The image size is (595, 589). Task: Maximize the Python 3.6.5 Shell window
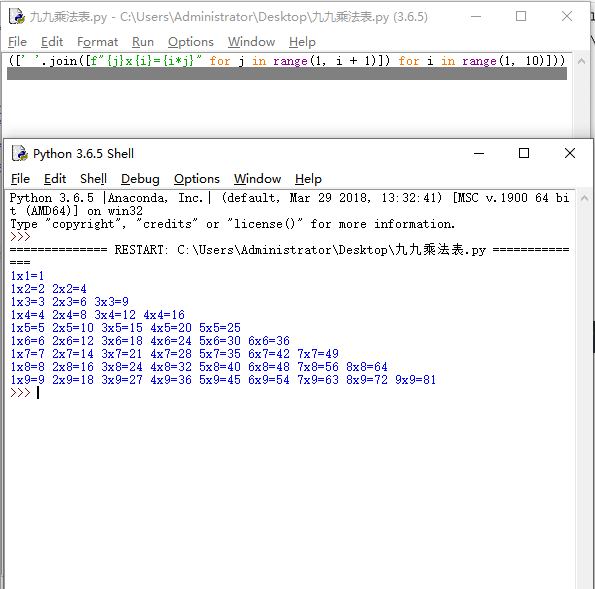(524, 153)
